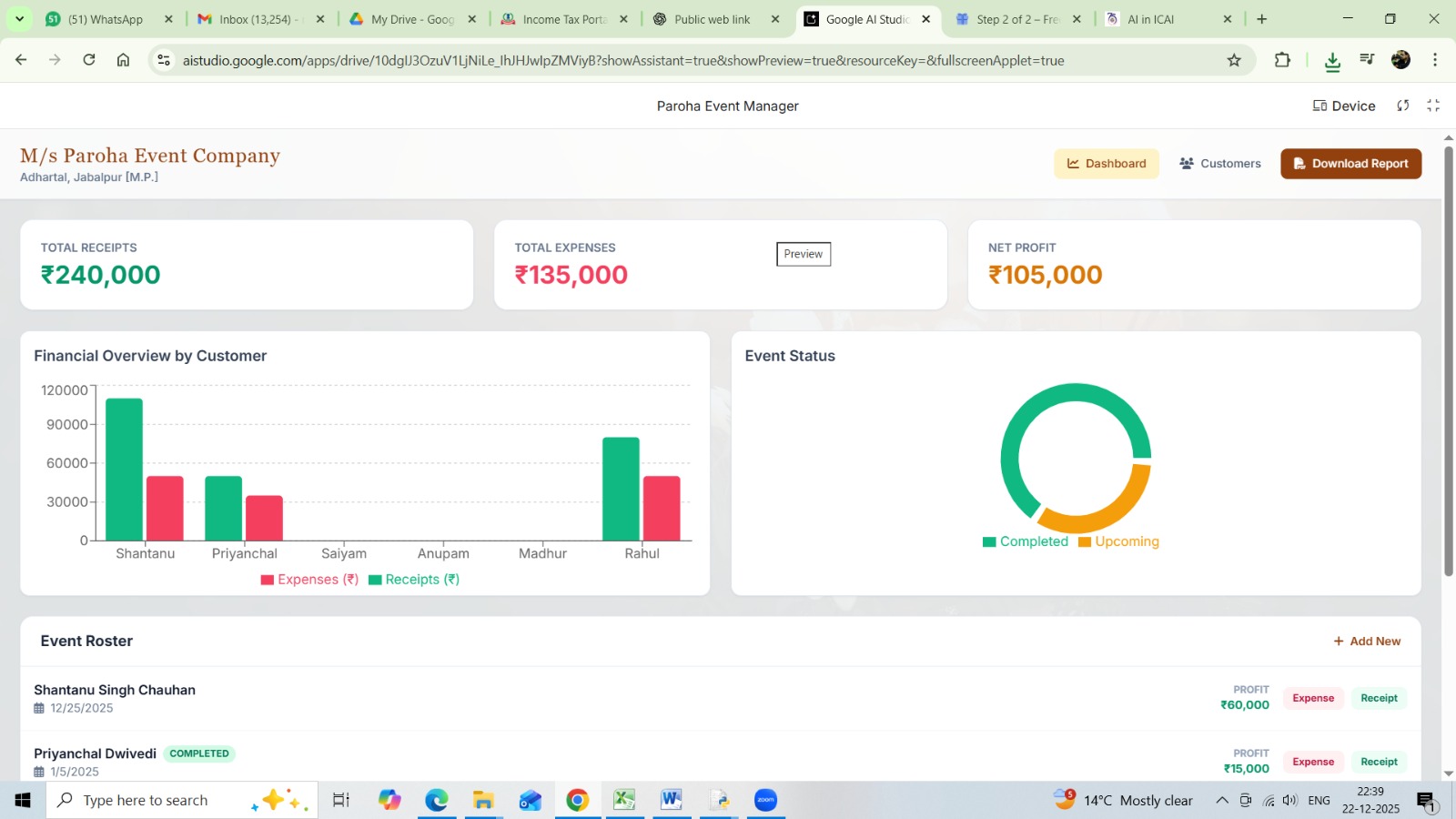
Task: Toggle Receipts legend in bar chart
Action: click(414, 580)
